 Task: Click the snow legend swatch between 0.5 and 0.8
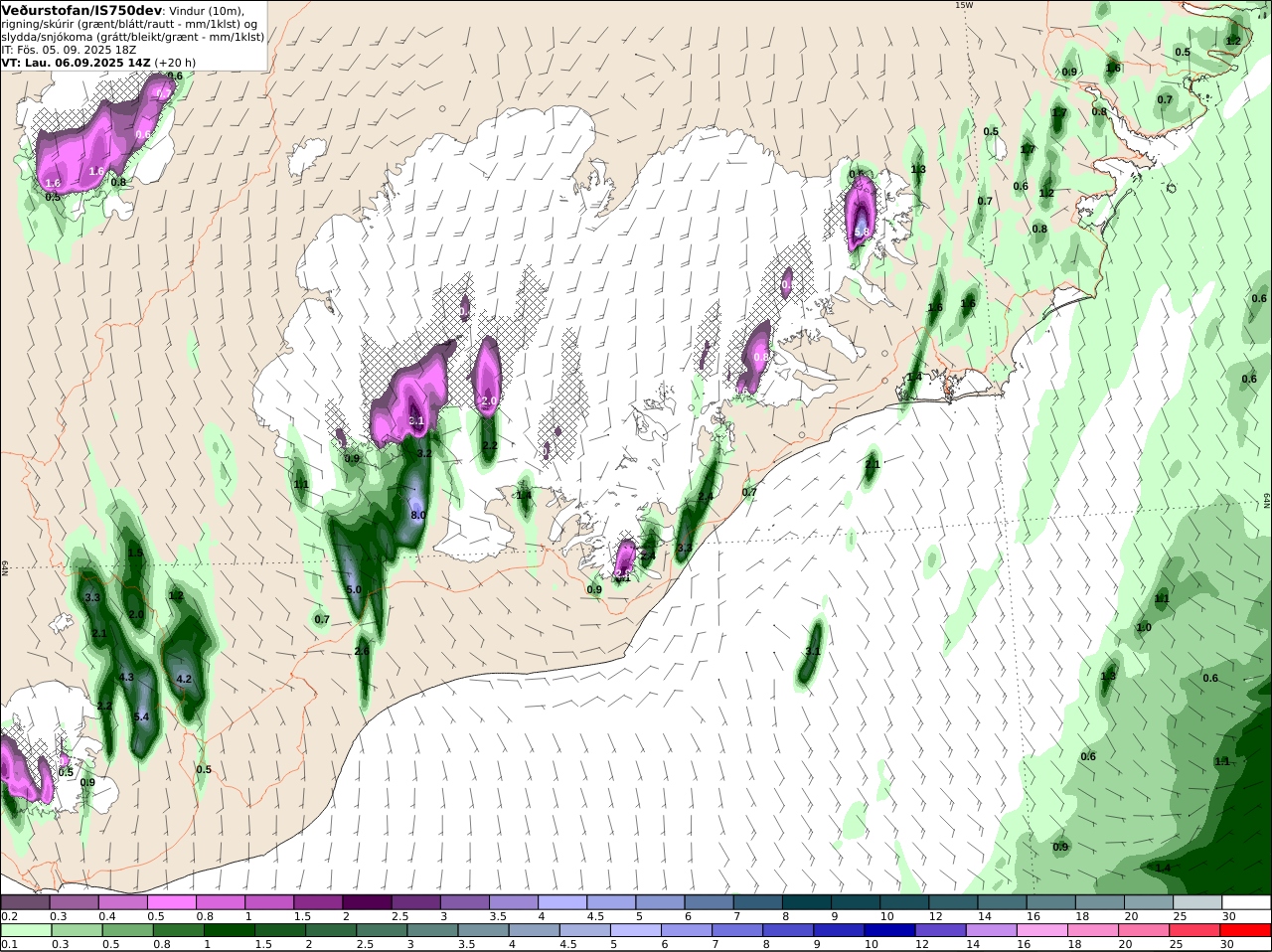[x=172, y=902]
